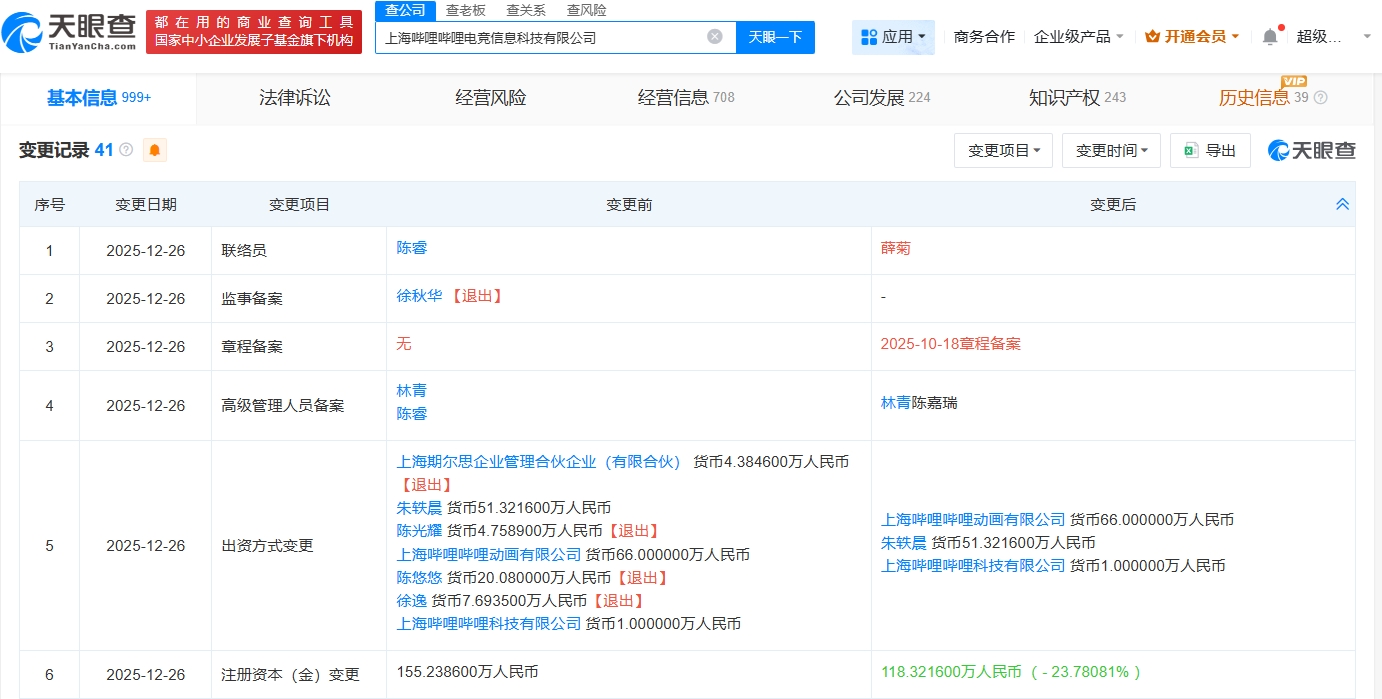This screenshot has height=699, width=1382.
Task: Click the 天眼一下 search button
Action: click(x=775, y=37)
